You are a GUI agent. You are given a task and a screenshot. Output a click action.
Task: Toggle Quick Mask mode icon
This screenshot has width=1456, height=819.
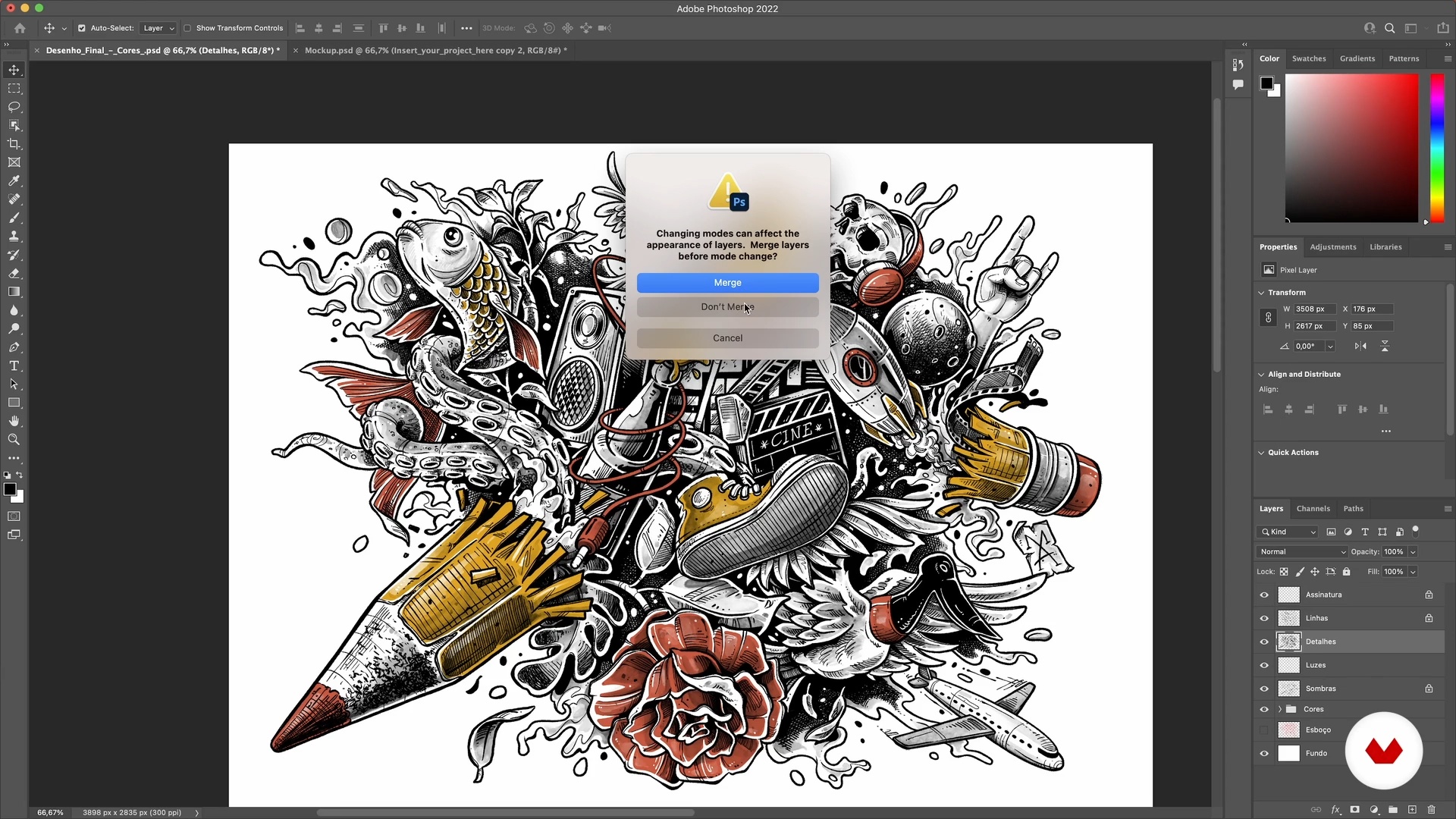click(14, 516)
